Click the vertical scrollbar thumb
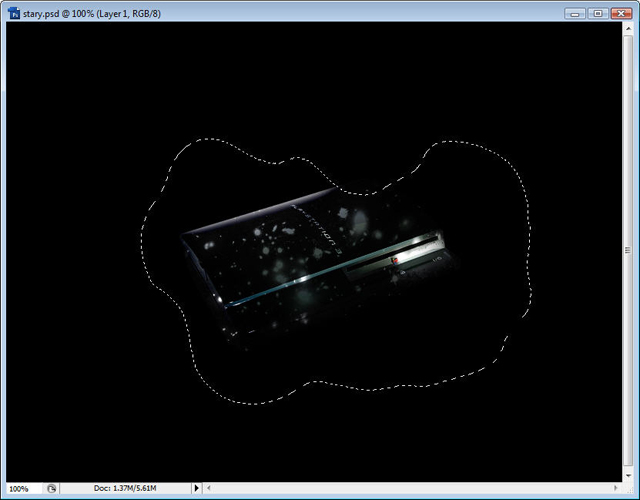Screen dimensions: 640x500 click(x=628, y=250)
